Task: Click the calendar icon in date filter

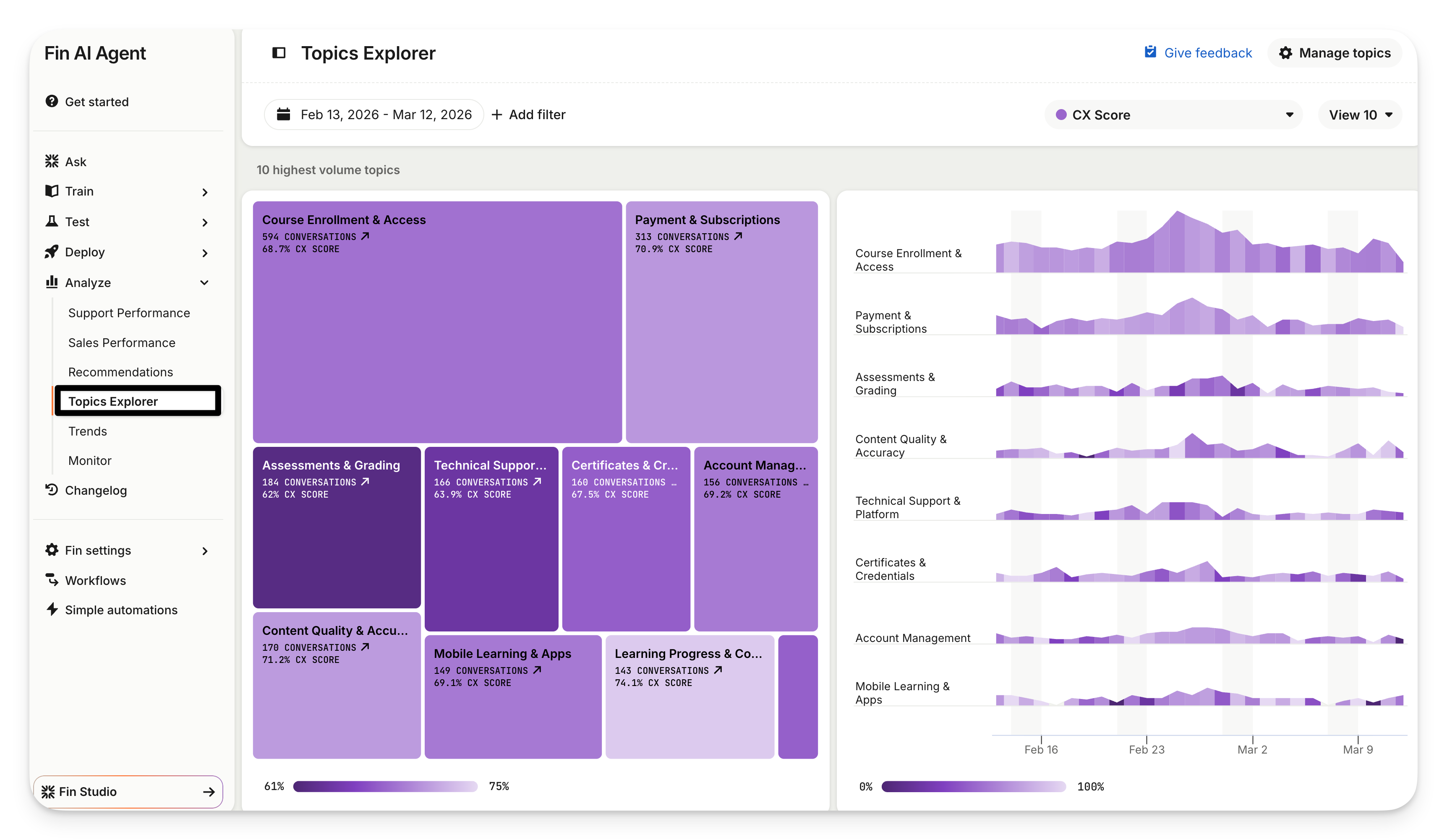Action: coord(284,114)
